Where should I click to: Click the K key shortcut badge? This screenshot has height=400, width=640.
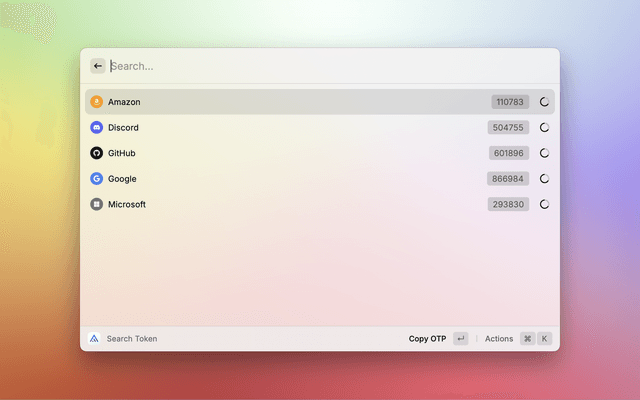point(545,339)
